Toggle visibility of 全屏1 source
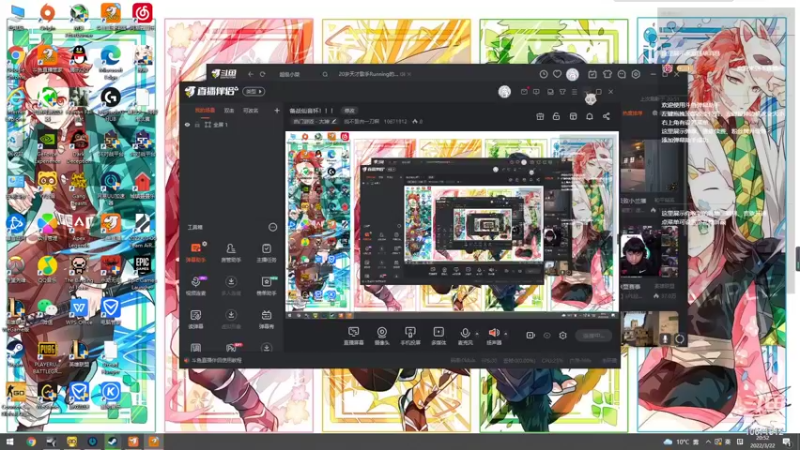Viewport: 800px width, 450px height. click(x=187, y=124)
